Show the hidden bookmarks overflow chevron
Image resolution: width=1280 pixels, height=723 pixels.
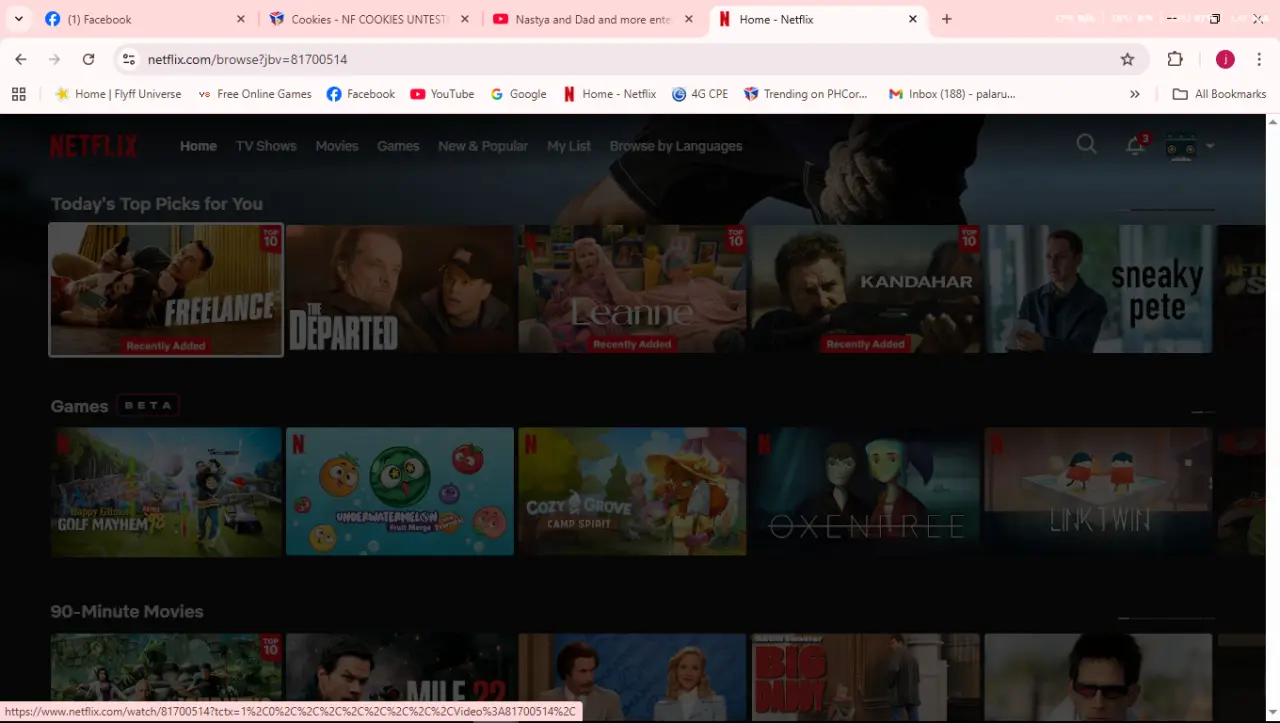coord(1134,94)
